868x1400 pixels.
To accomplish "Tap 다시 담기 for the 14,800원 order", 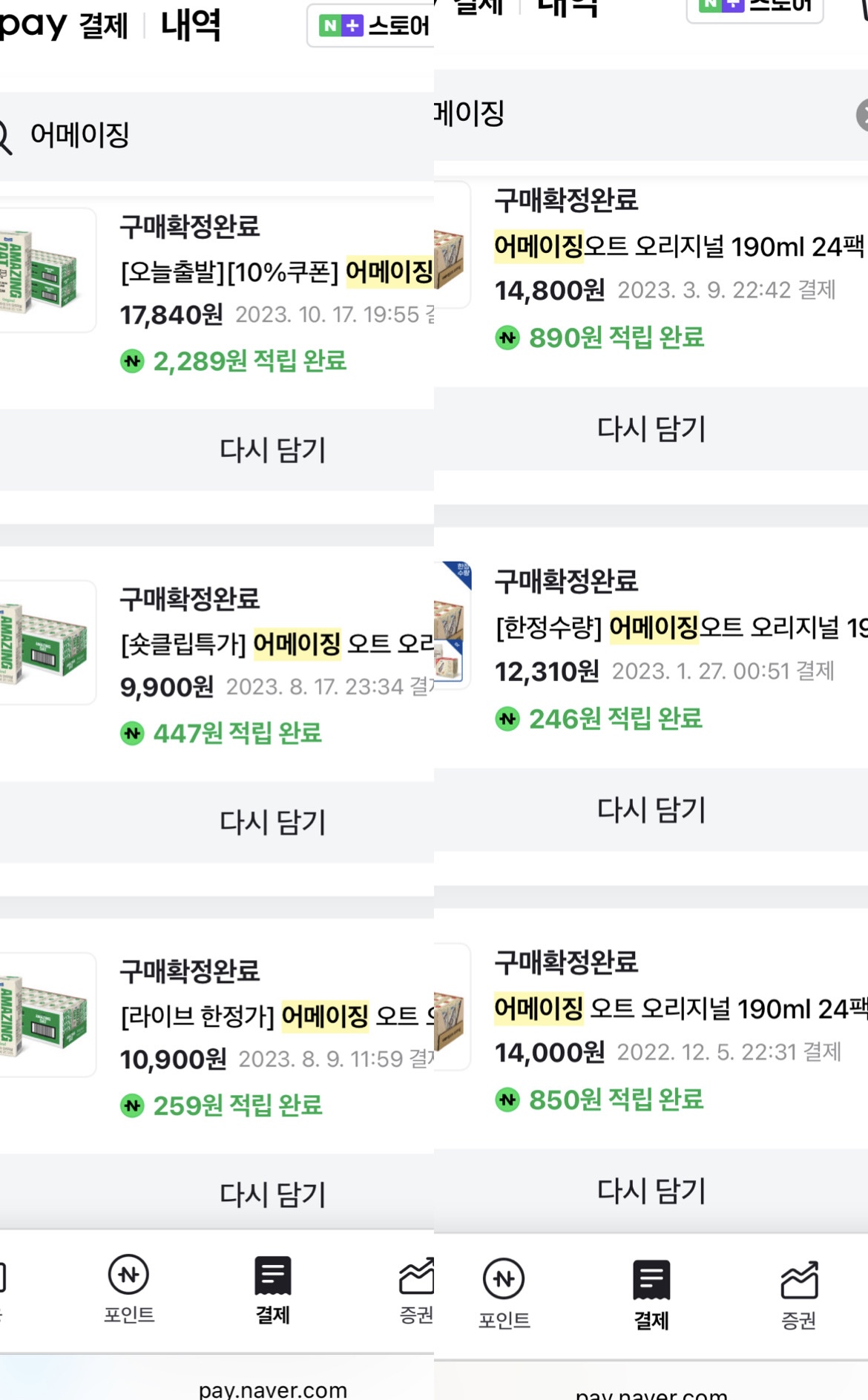I will (x=651, y=428).
